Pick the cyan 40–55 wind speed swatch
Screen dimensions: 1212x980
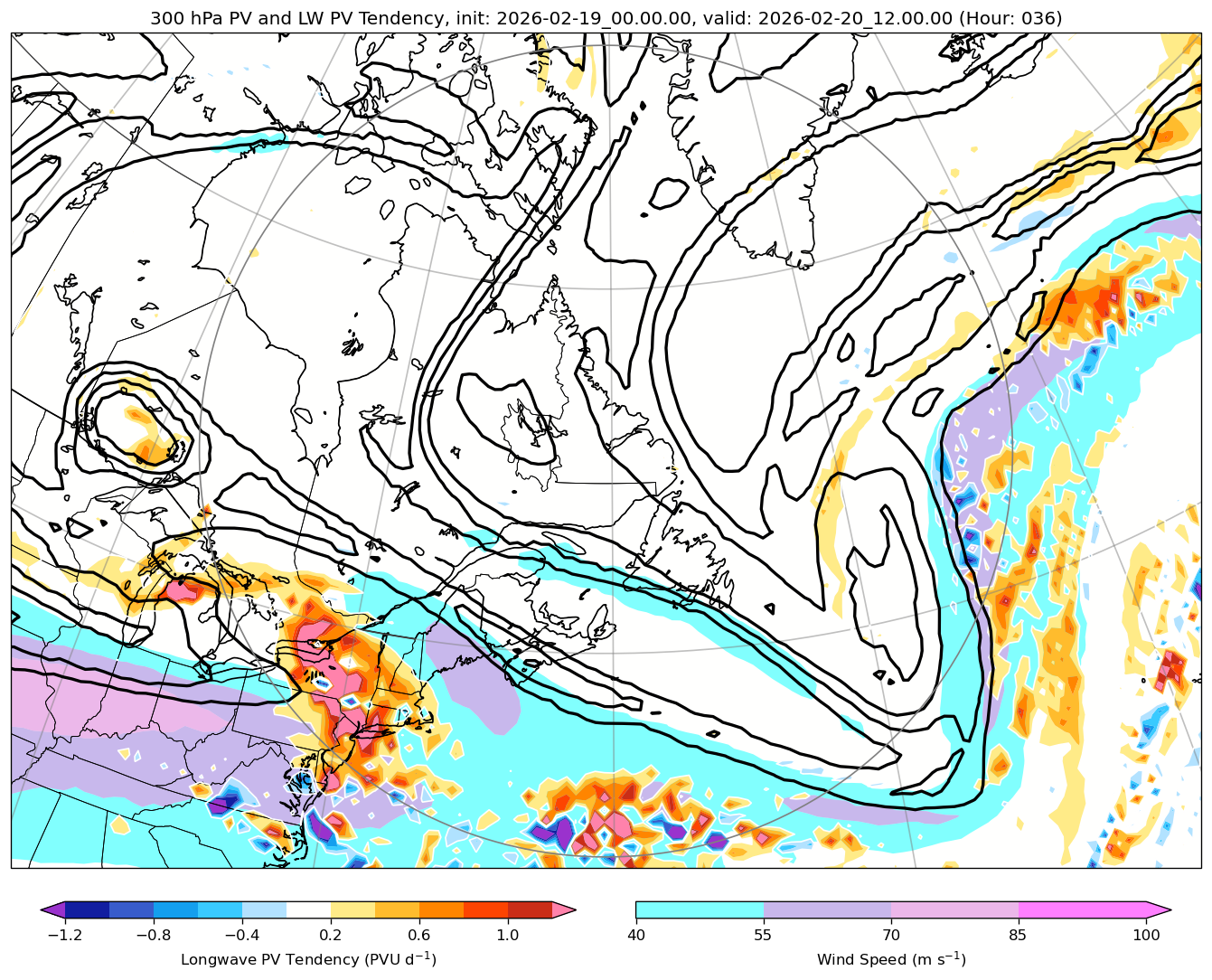pyautogui.click(x=700, y=909)
